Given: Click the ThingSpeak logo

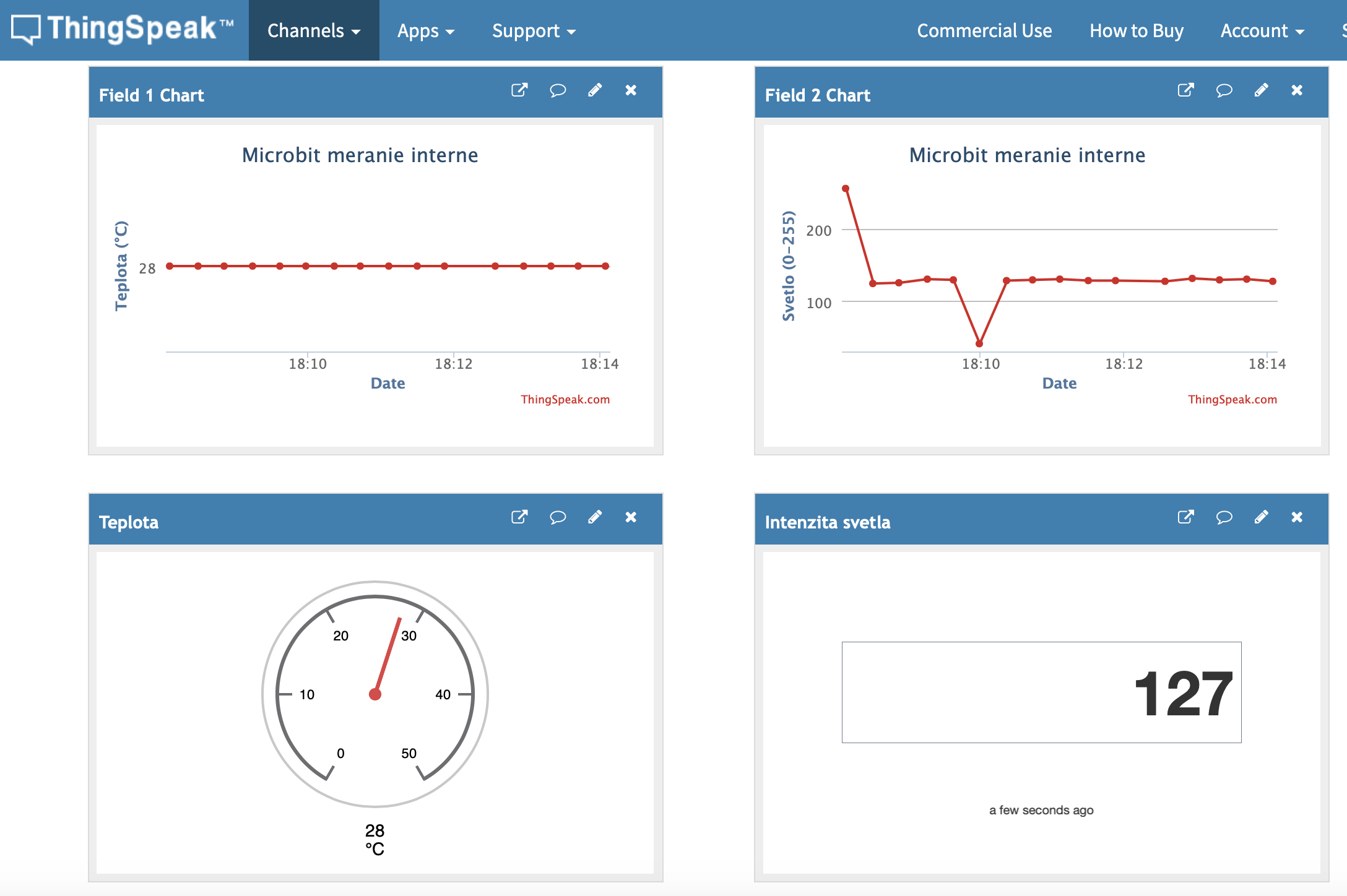Looking at the screenshot, I should [x=123, y=29].
